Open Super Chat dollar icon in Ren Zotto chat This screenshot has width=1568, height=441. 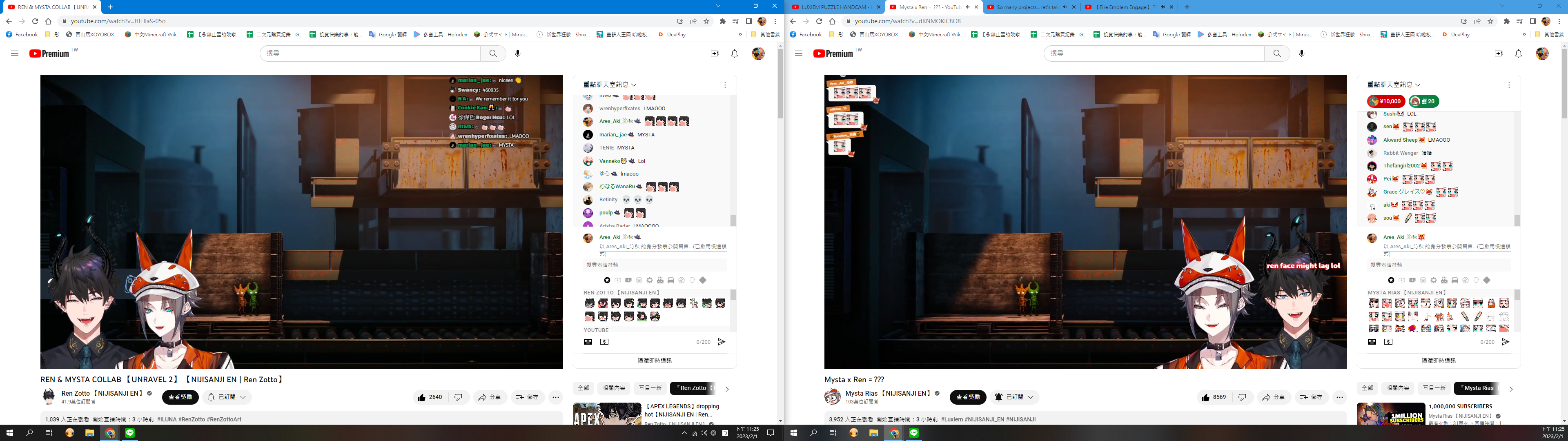point(604,342)
